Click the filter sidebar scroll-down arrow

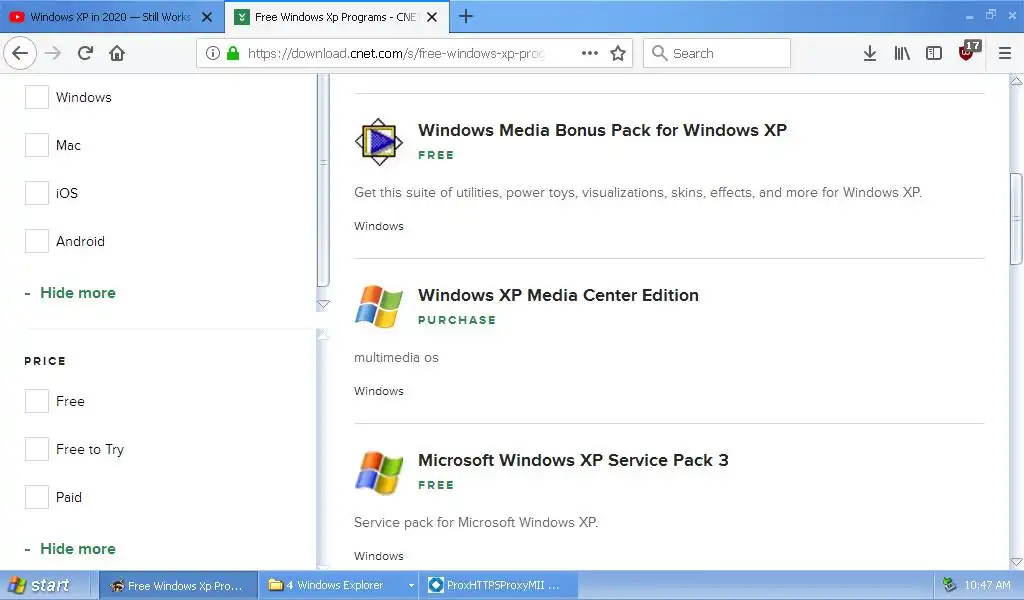tap(323, 304)
